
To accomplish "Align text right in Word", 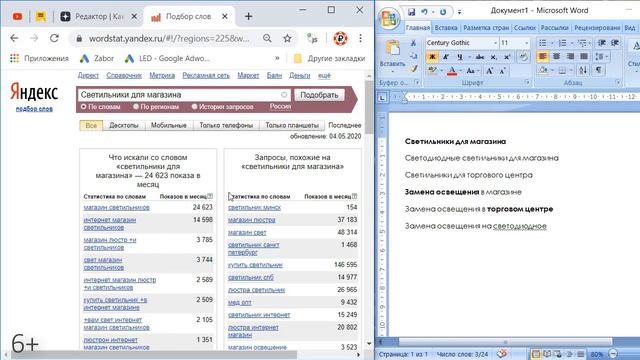I will tap(570, 56).
